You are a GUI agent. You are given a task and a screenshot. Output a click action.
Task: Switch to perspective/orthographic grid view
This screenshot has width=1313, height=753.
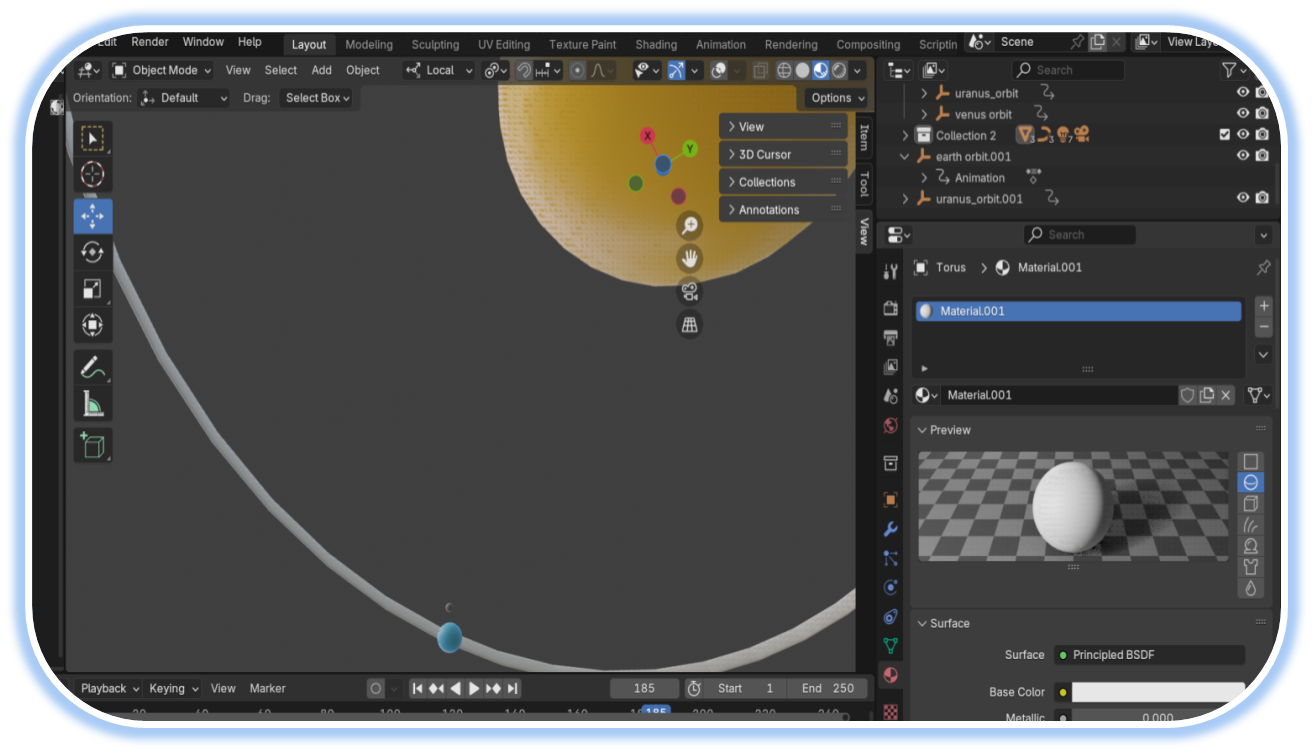point(689,325)
